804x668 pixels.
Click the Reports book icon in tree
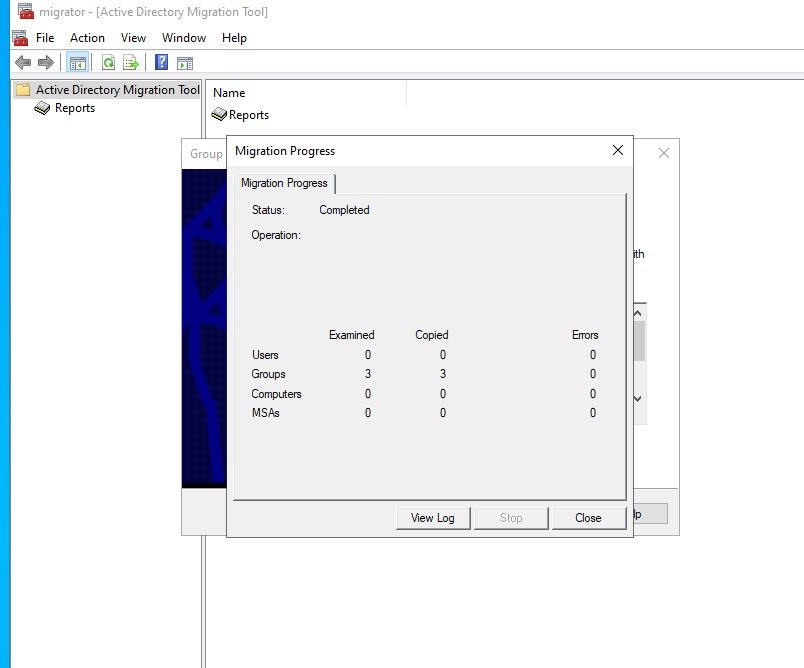(x=42, y=108)
